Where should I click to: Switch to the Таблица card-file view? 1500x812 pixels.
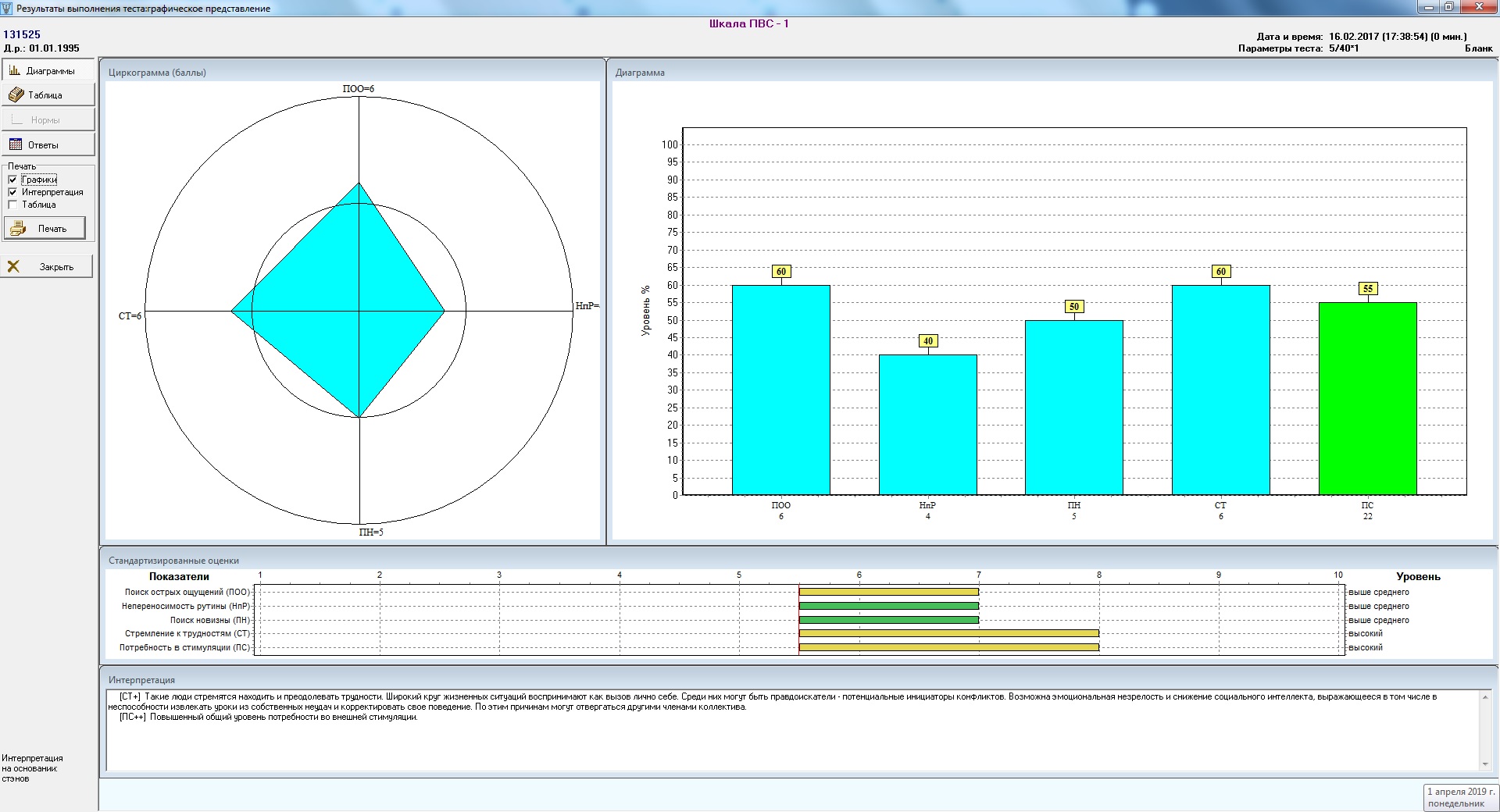[48, 95]
